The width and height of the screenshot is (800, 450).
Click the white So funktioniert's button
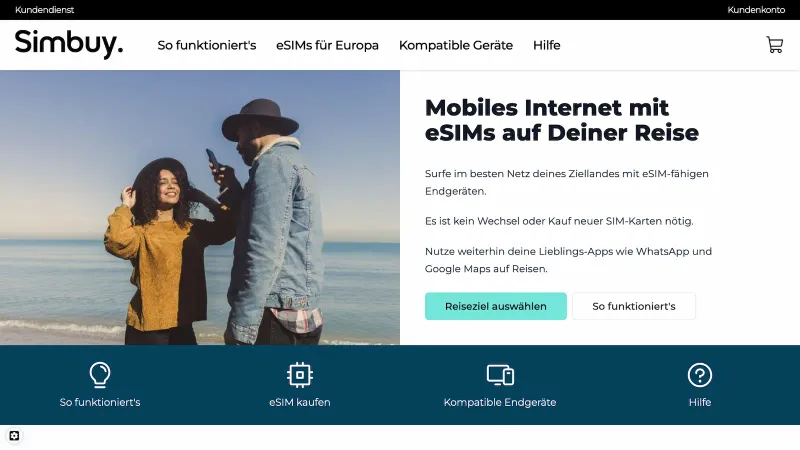click(634, 306)
